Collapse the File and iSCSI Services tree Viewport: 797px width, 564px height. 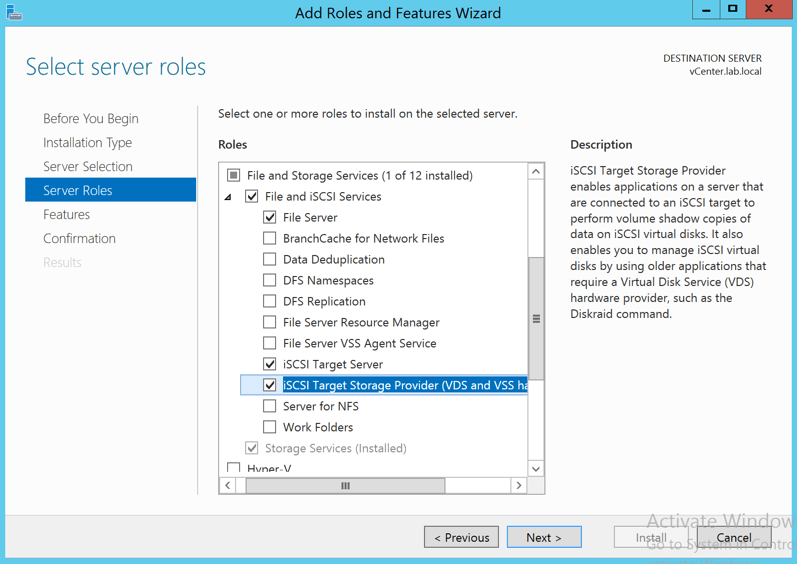point(229,197)
